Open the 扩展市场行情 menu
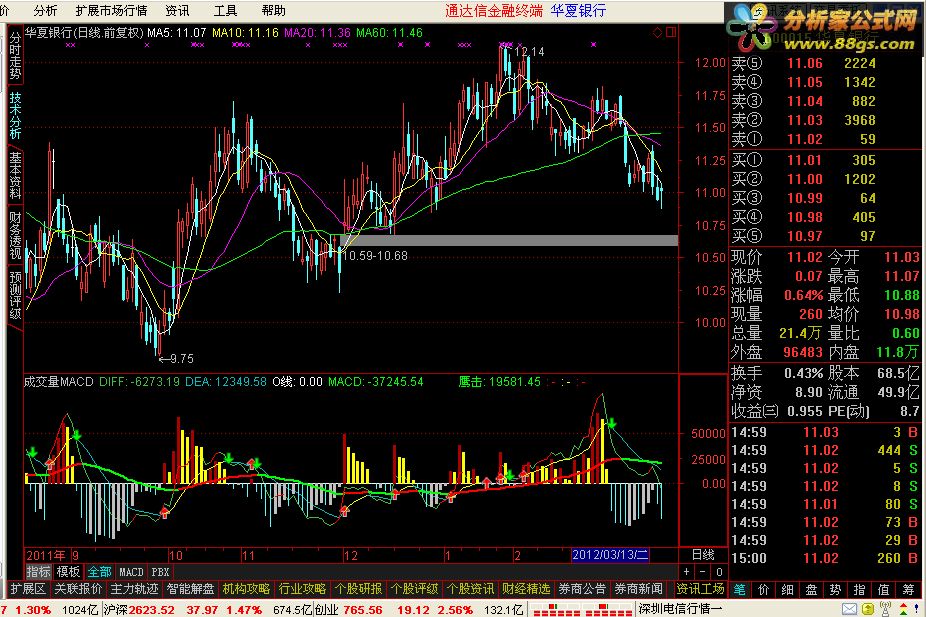 click(112, 11)
